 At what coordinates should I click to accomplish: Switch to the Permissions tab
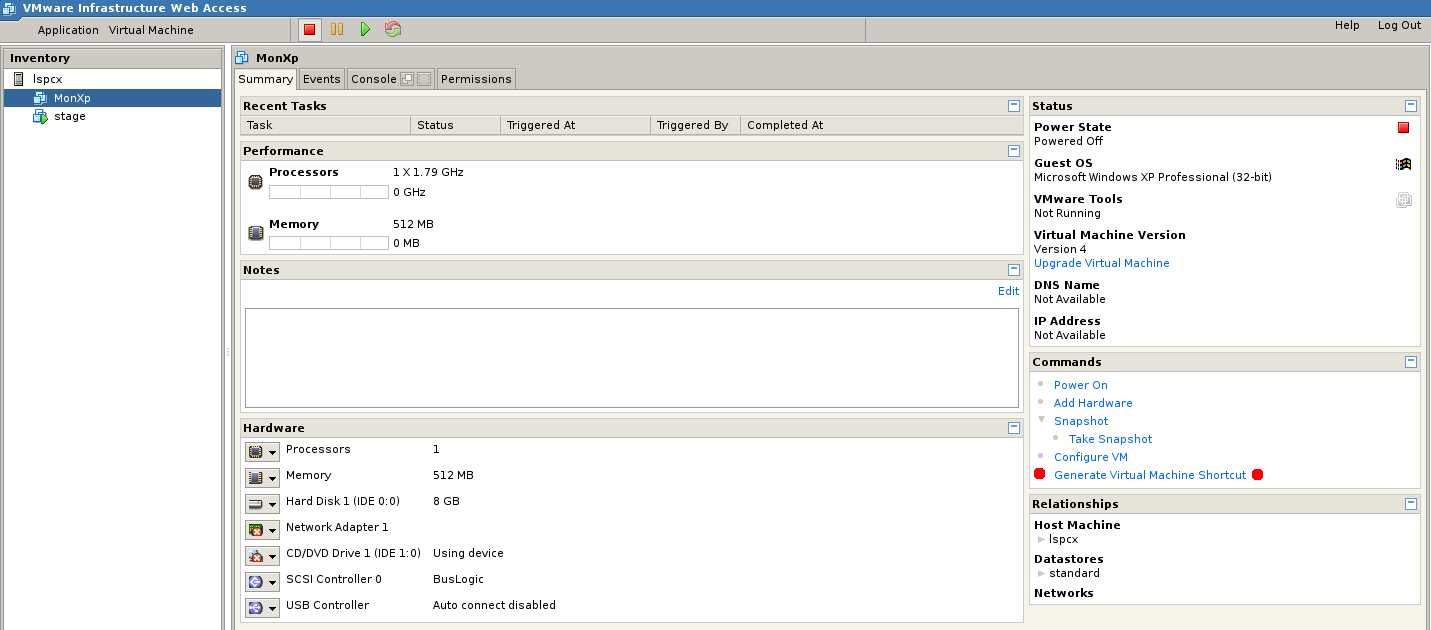click(x=476, y=79)
